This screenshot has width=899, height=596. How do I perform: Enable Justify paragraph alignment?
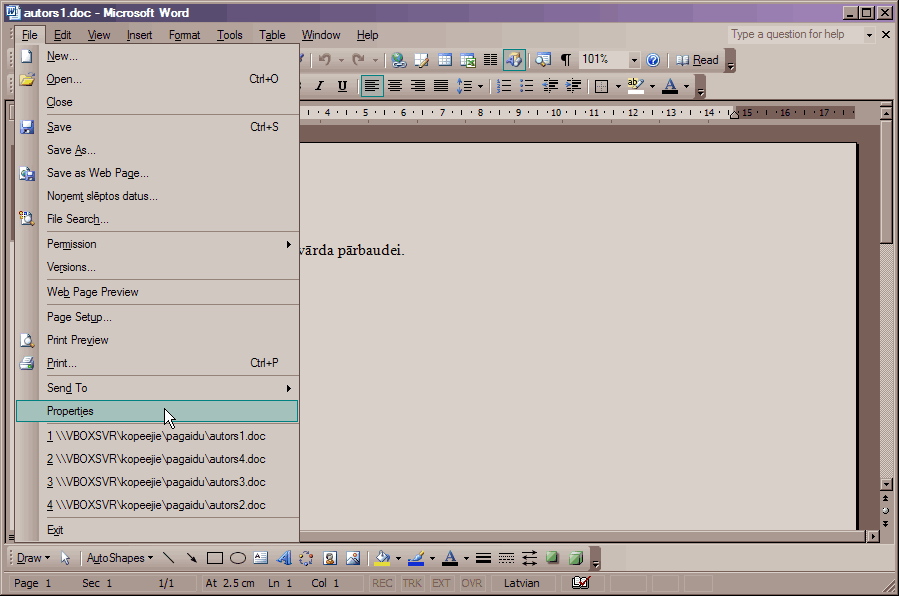(441, 86)
